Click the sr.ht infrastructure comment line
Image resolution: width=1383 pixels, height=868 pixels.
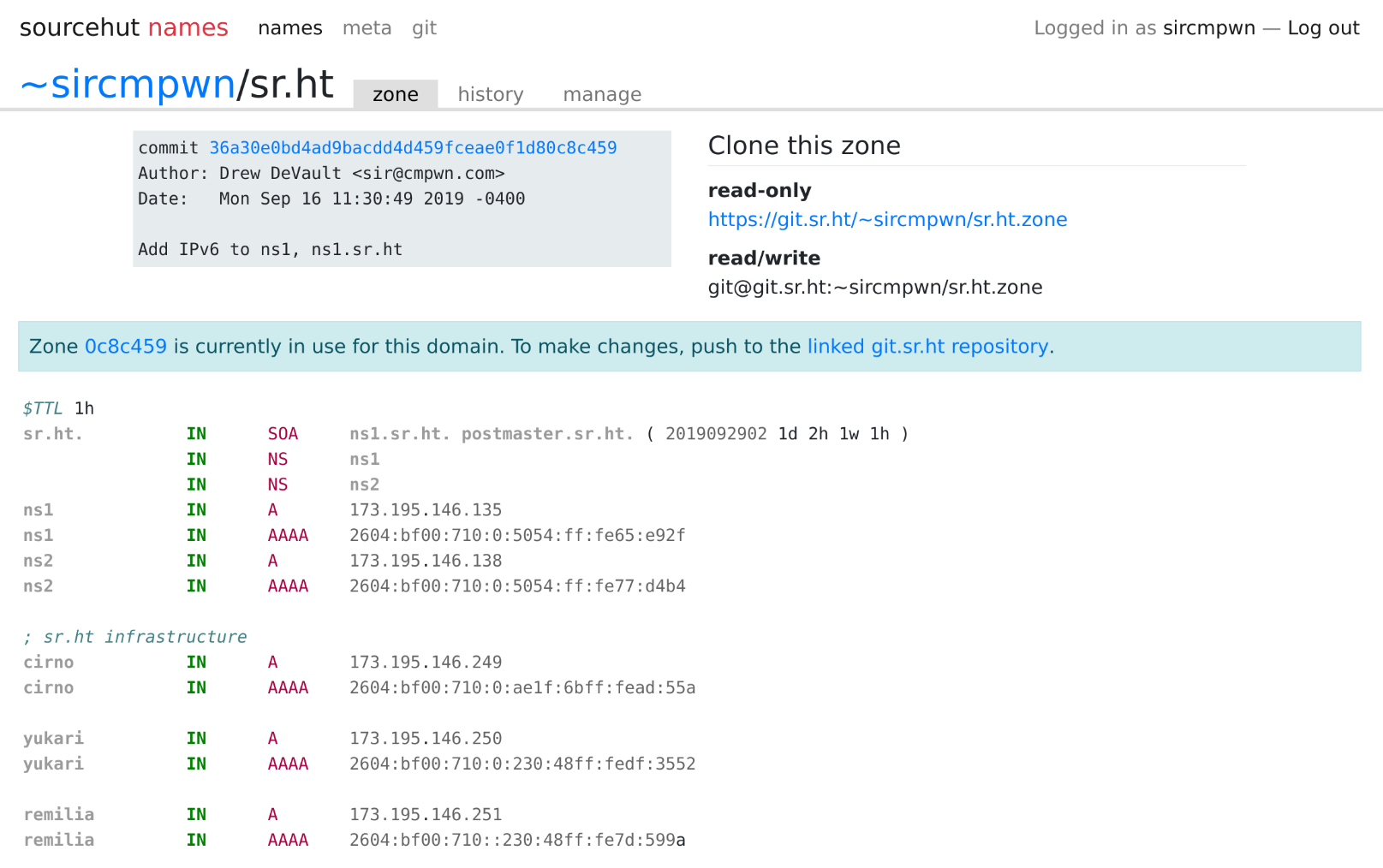click(135, 637)
